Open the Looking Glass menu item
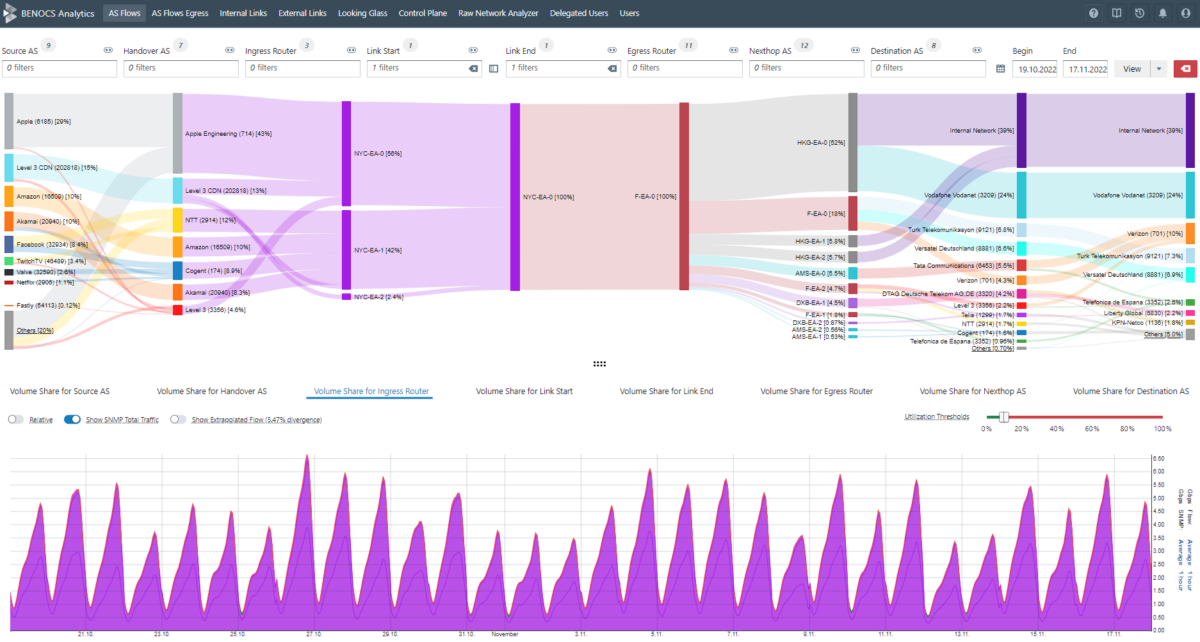 pos(362,14)
